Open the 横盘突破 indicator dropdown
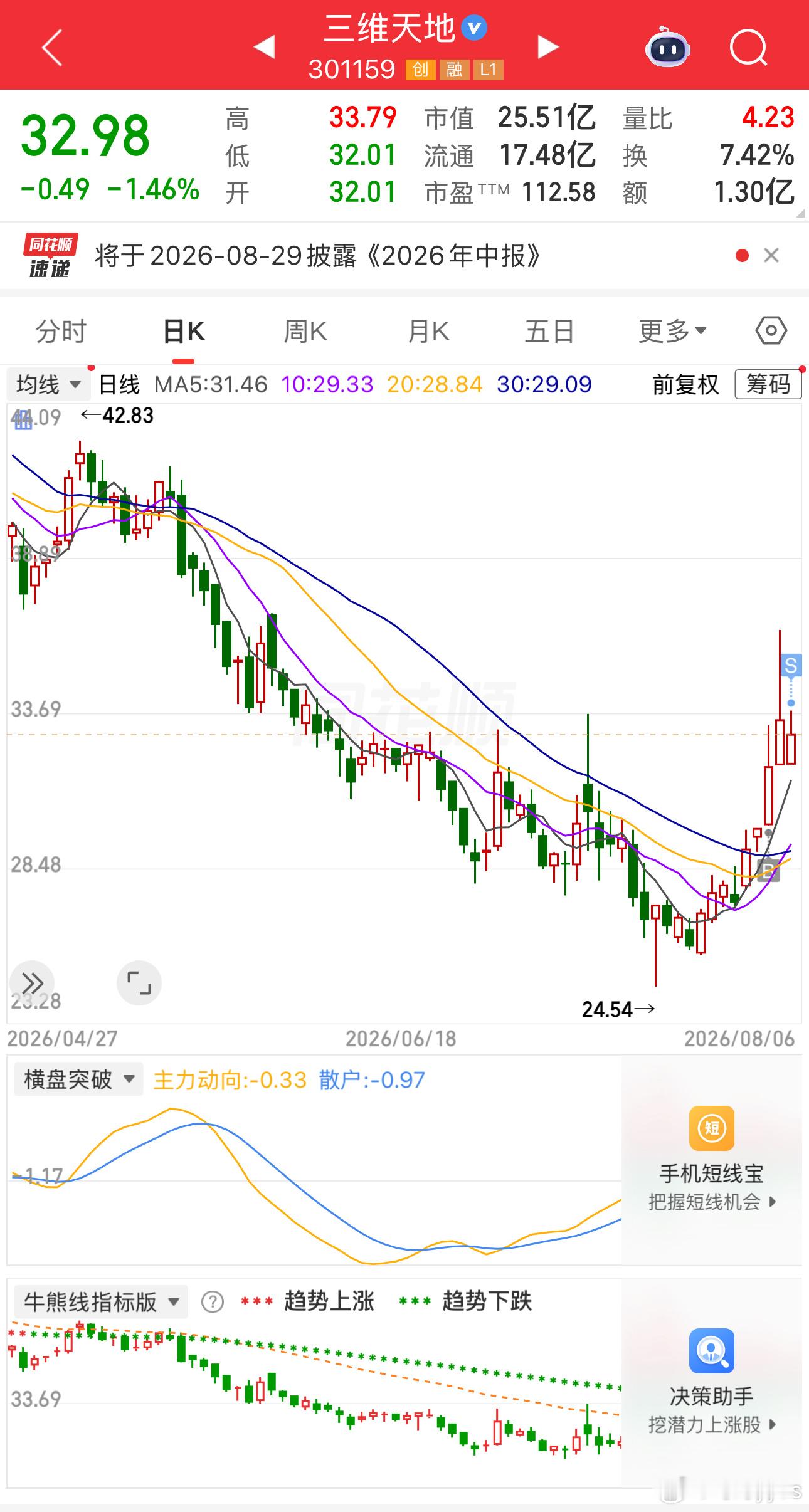Image resolution: width=809 pixels, height=1512 pixels. [79, 1079]
